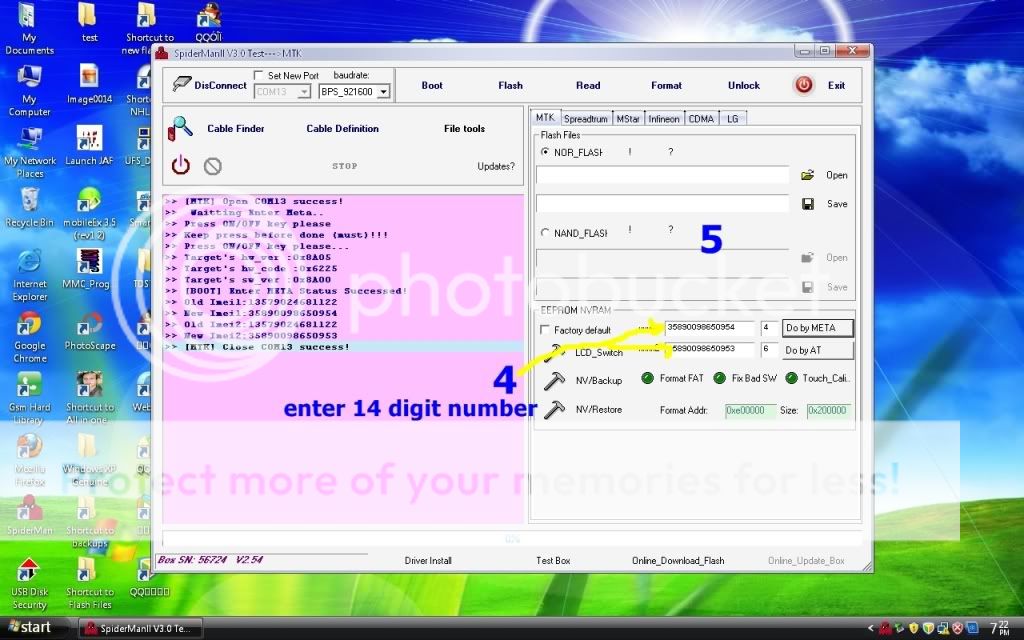1024x640 pixels.
Task: Switch to the LG tab
Action: coord(733,119)
